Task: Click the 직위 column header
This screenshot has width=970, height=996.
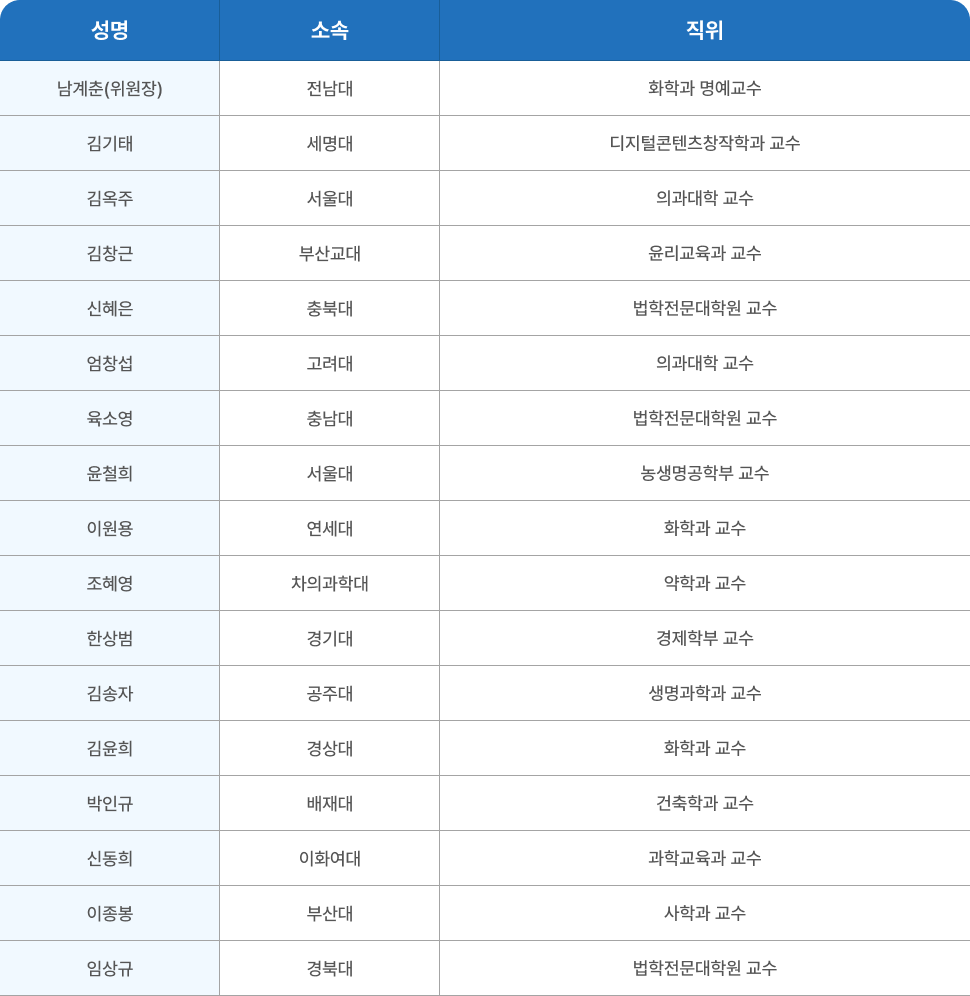Action: [704, 30]
